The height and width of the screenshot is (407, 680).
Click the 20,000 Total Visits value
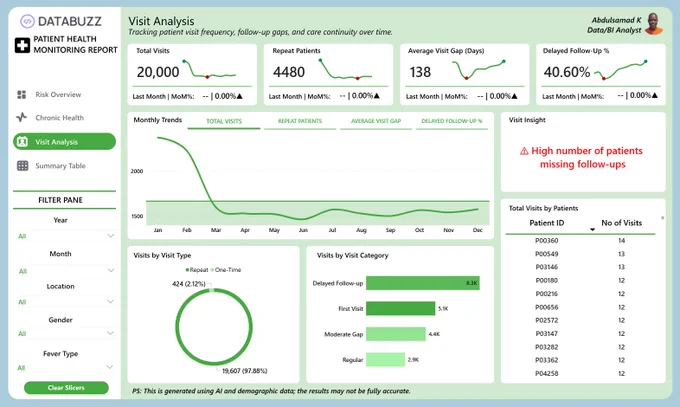click(x=158, y=72)
